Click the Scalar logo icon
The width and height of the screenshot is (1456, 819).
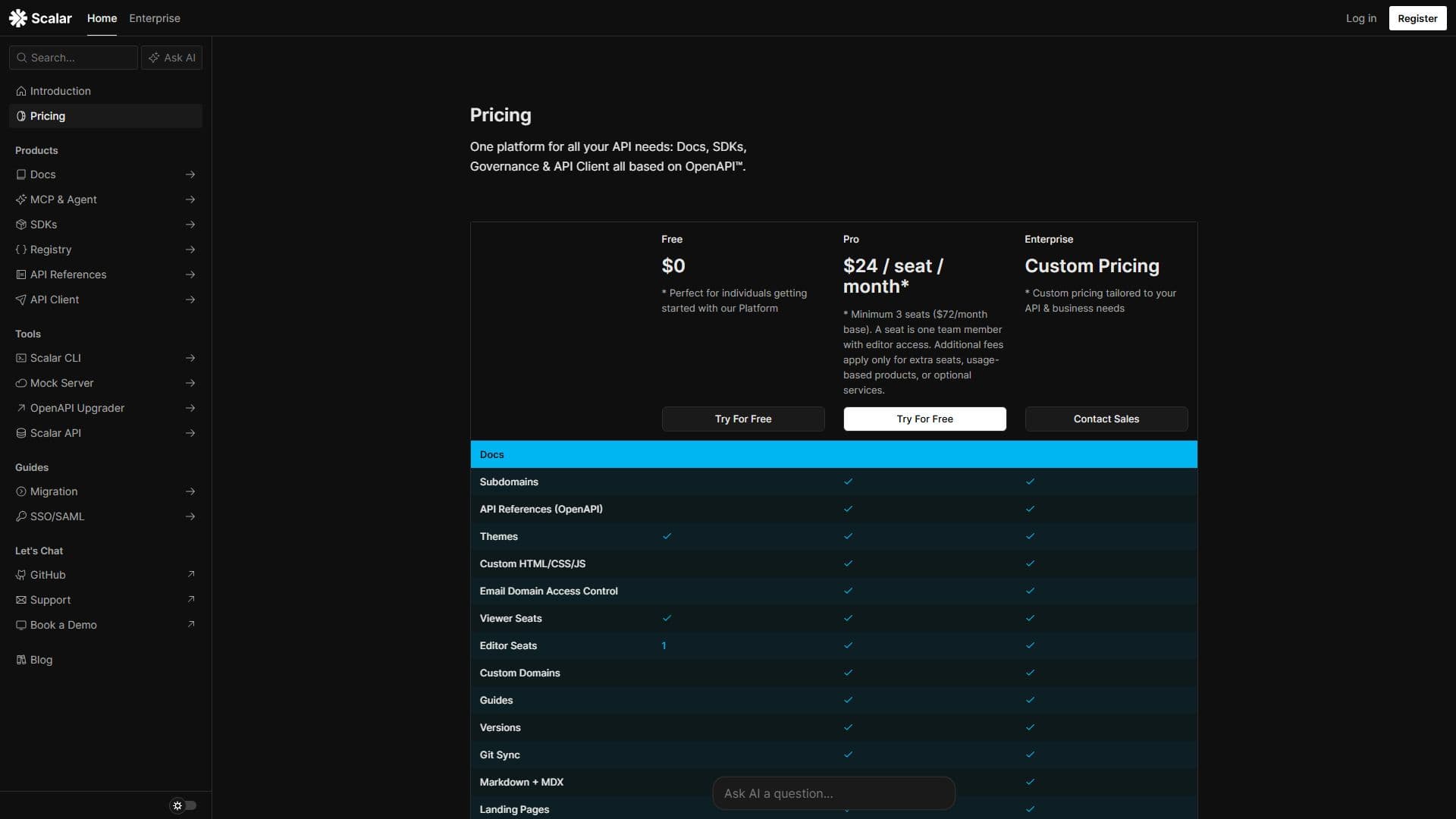[17, 18]
